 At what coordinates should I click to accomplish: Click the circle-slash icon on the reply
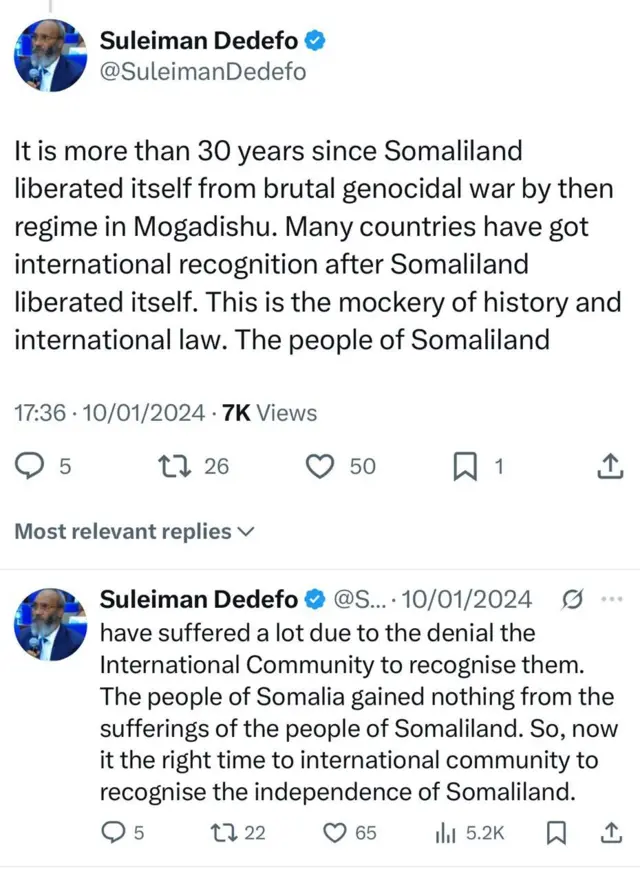point(573,600)
